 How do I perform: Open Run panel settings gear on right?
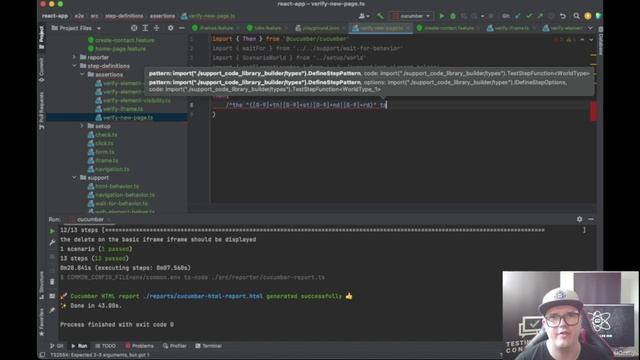point(580,219)
